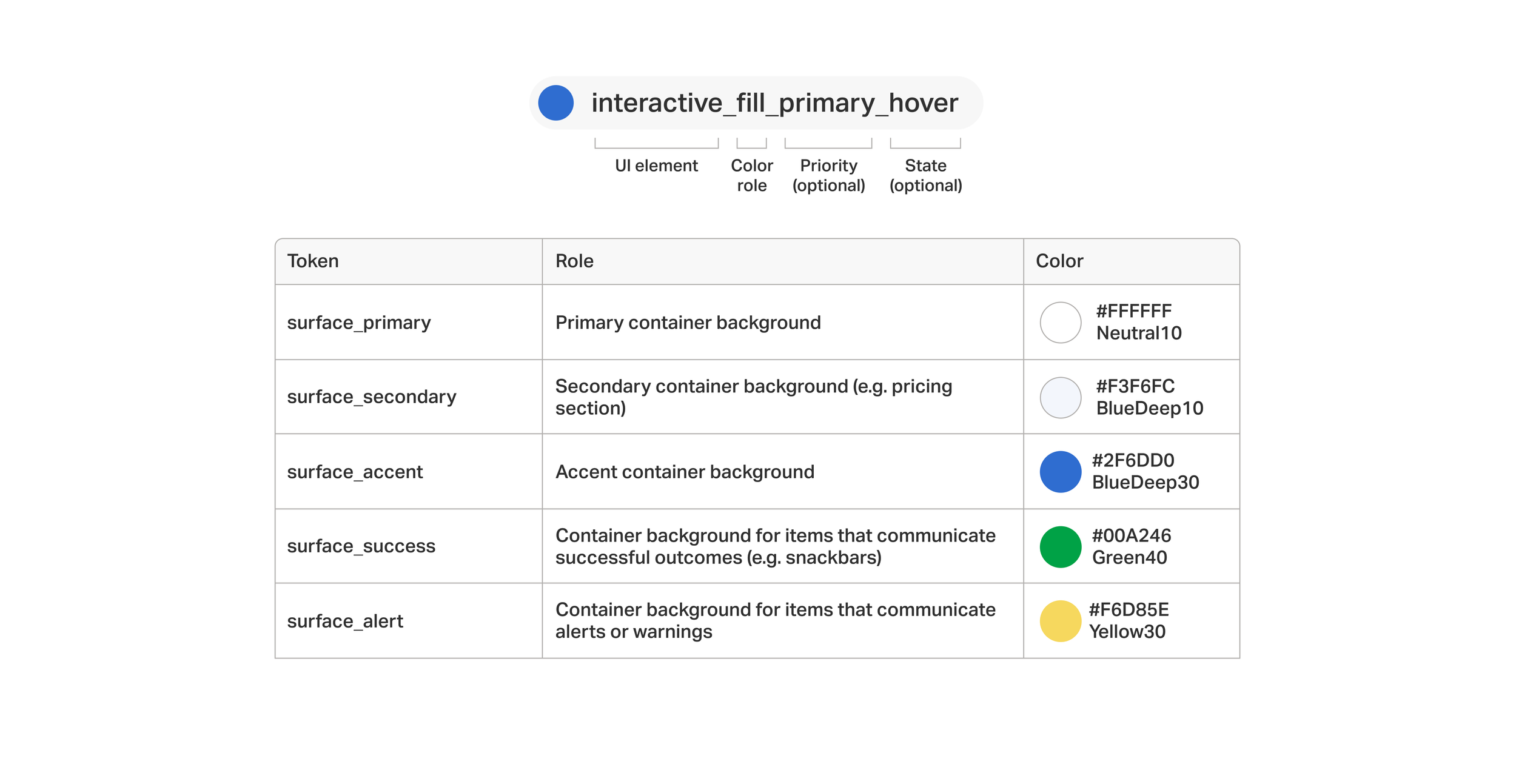Click the #2F6DD0 hex code text
This screenshot has width=1516, height=784.
point(1133,461)
